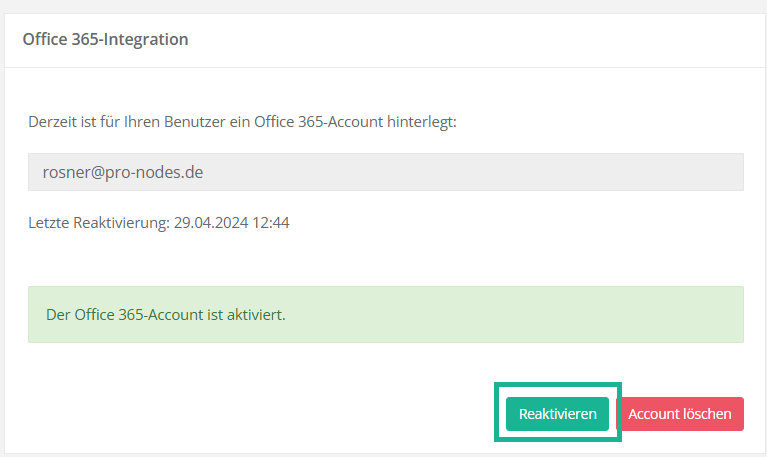
Task: Select the green Reaktivieren action
Action: (557, 414)
